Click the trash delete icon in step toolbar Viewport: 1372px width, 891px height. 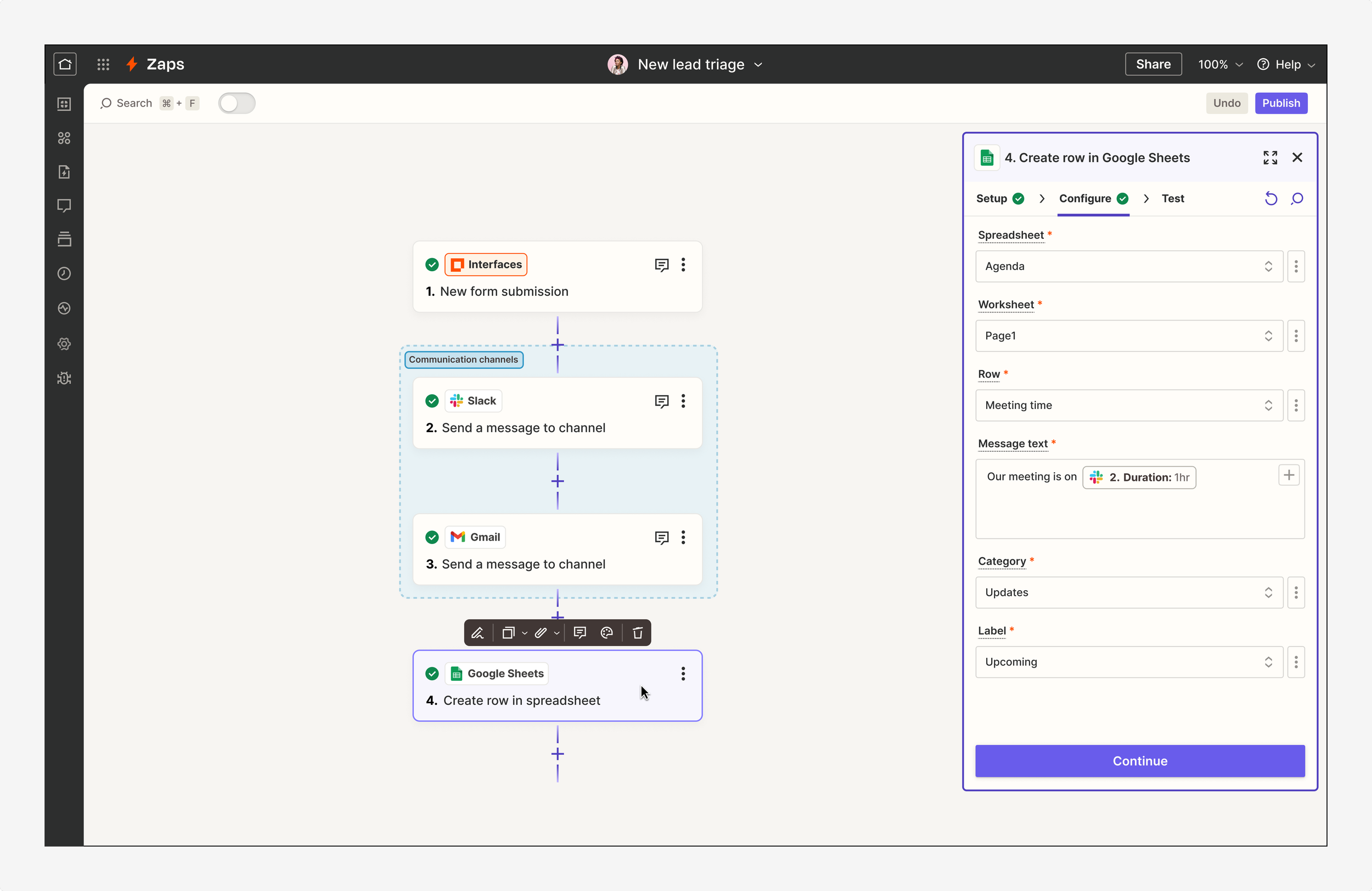[x=638, y=632]
